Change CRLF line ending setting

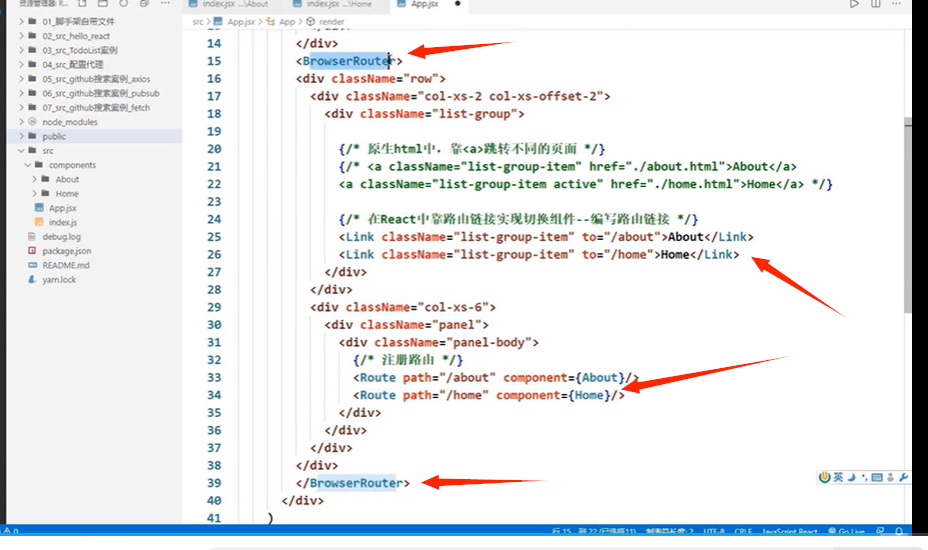743,531
